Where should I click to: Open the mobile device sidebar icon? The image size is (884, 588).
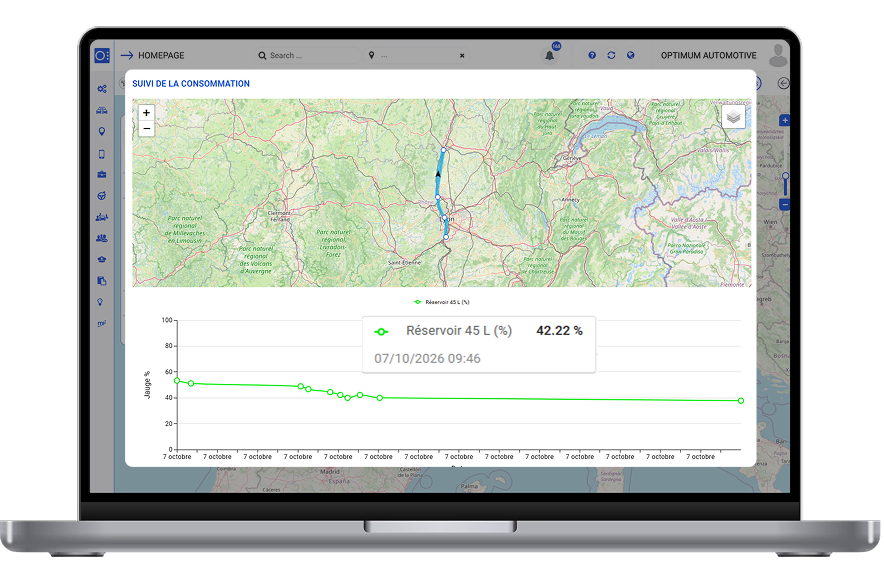(x=101, y=154)
